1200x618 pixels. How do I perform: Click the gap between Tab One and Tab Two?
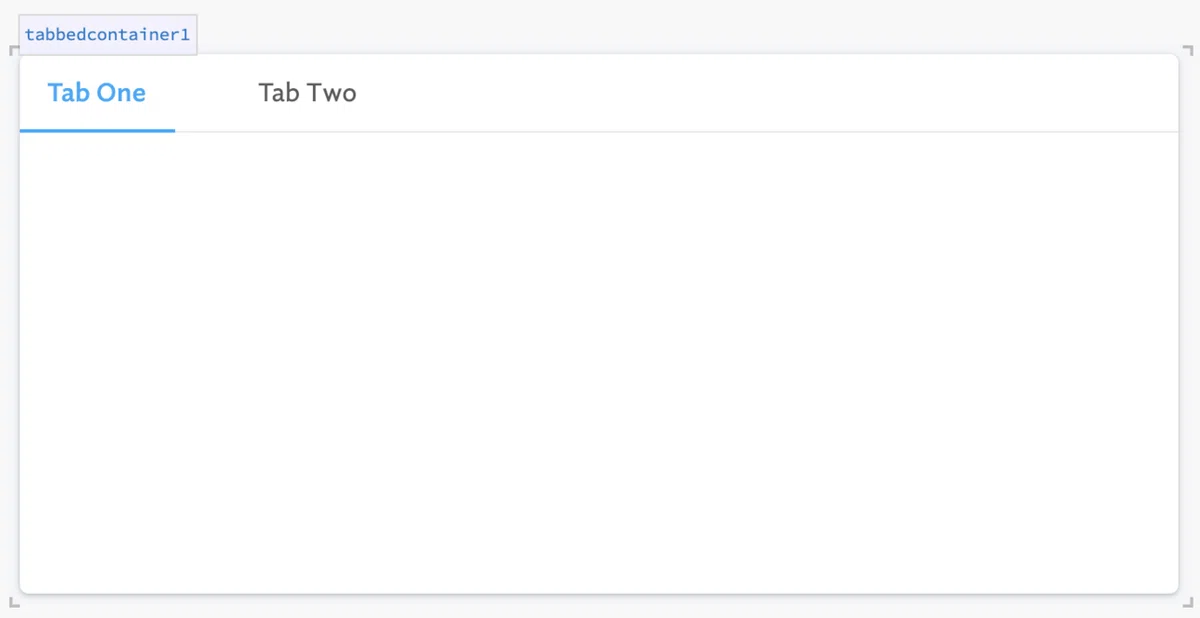pyautogui.click(x=203, y=93)
